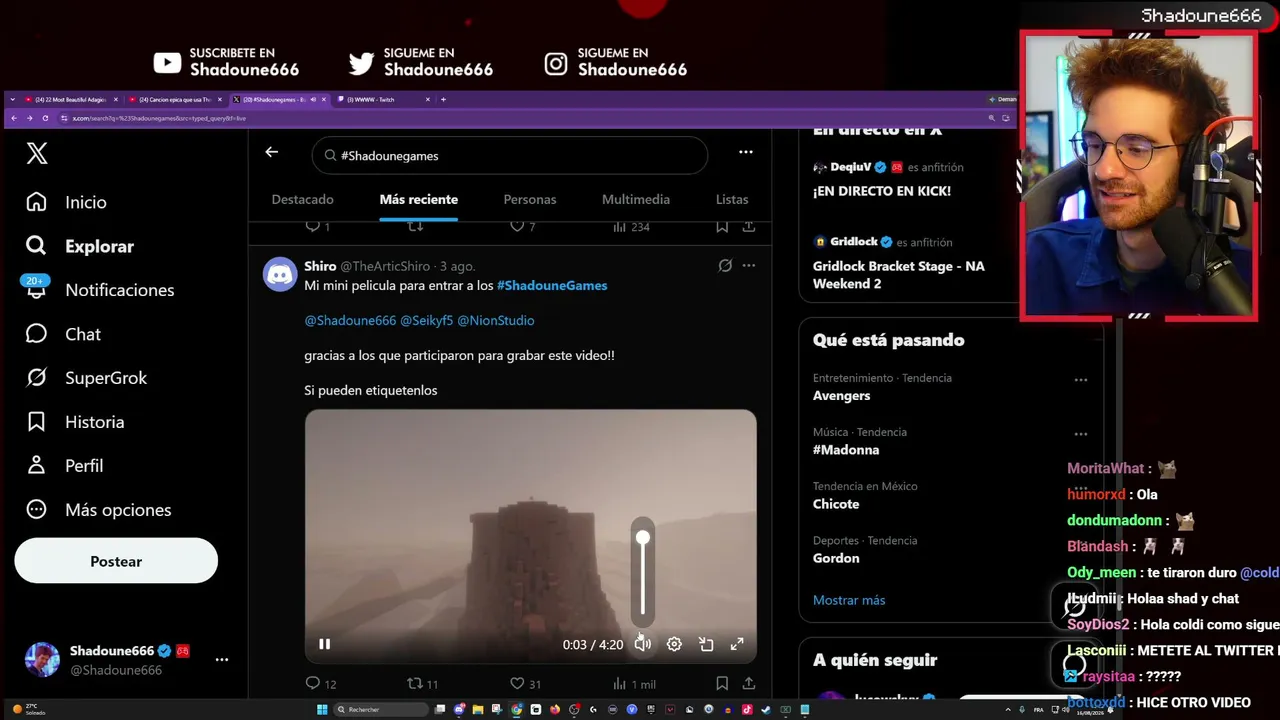Screen dimensions: 1280x720
Task: Open the Multimedia tab
Action: pyautogui.click(x=636, y=200)
